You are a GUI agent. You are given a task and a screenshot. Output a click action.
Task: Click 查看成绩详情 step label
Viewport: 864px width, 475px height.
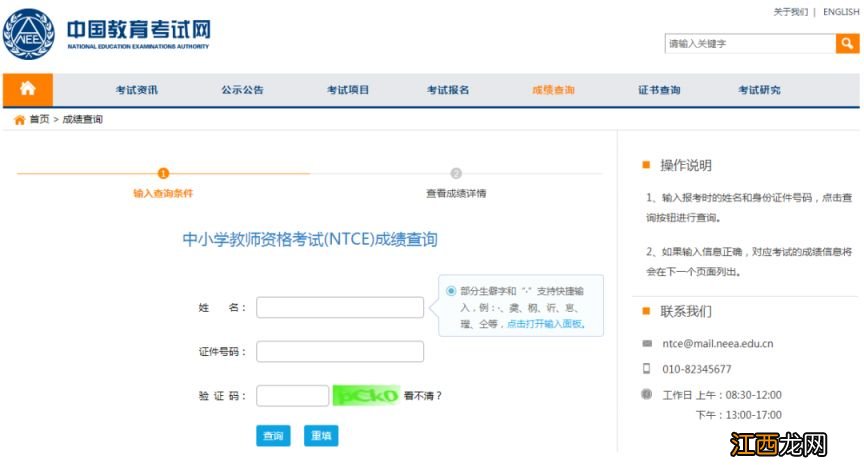(x=456, y=193)
